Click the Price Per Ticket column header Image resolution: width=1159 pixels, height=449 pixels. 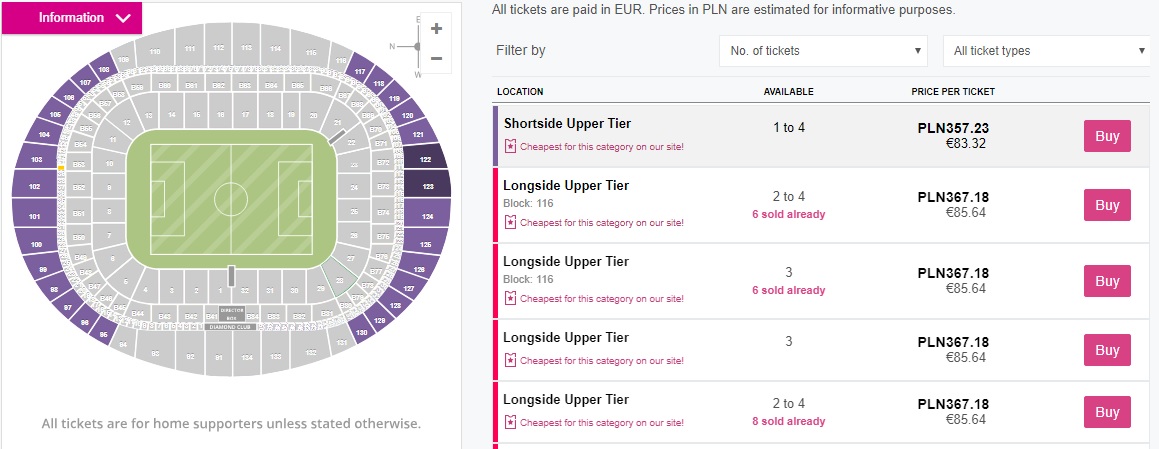[952, 92]
